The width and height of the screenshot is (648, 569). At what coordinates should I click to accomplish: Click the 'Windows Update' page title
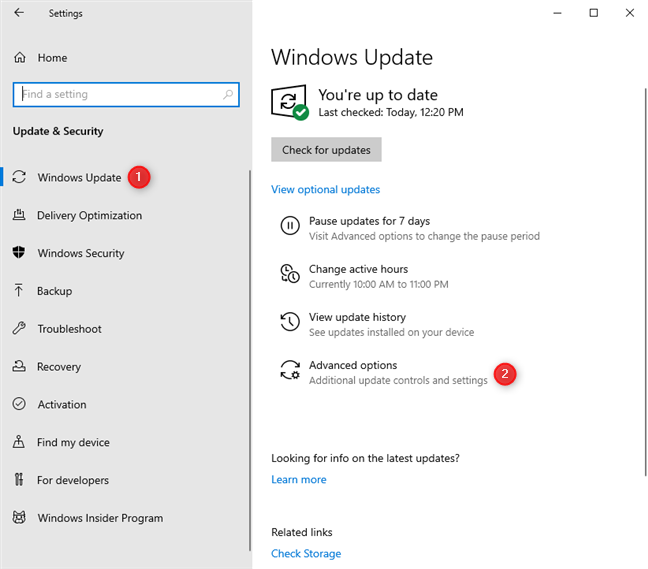click(352, 57)
